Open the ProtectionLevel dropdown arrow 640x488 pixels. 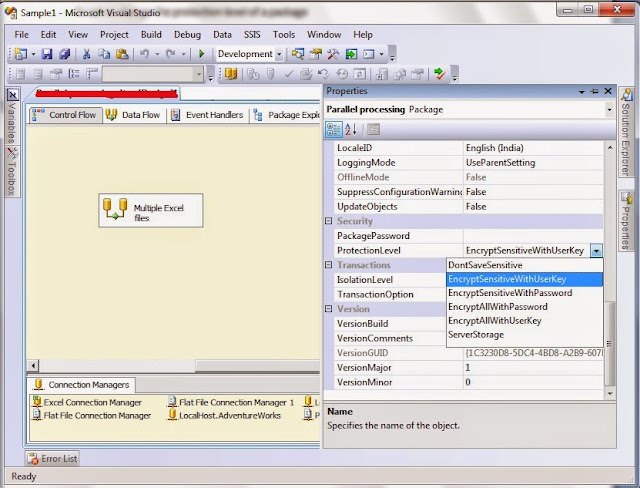coord(596,251)
